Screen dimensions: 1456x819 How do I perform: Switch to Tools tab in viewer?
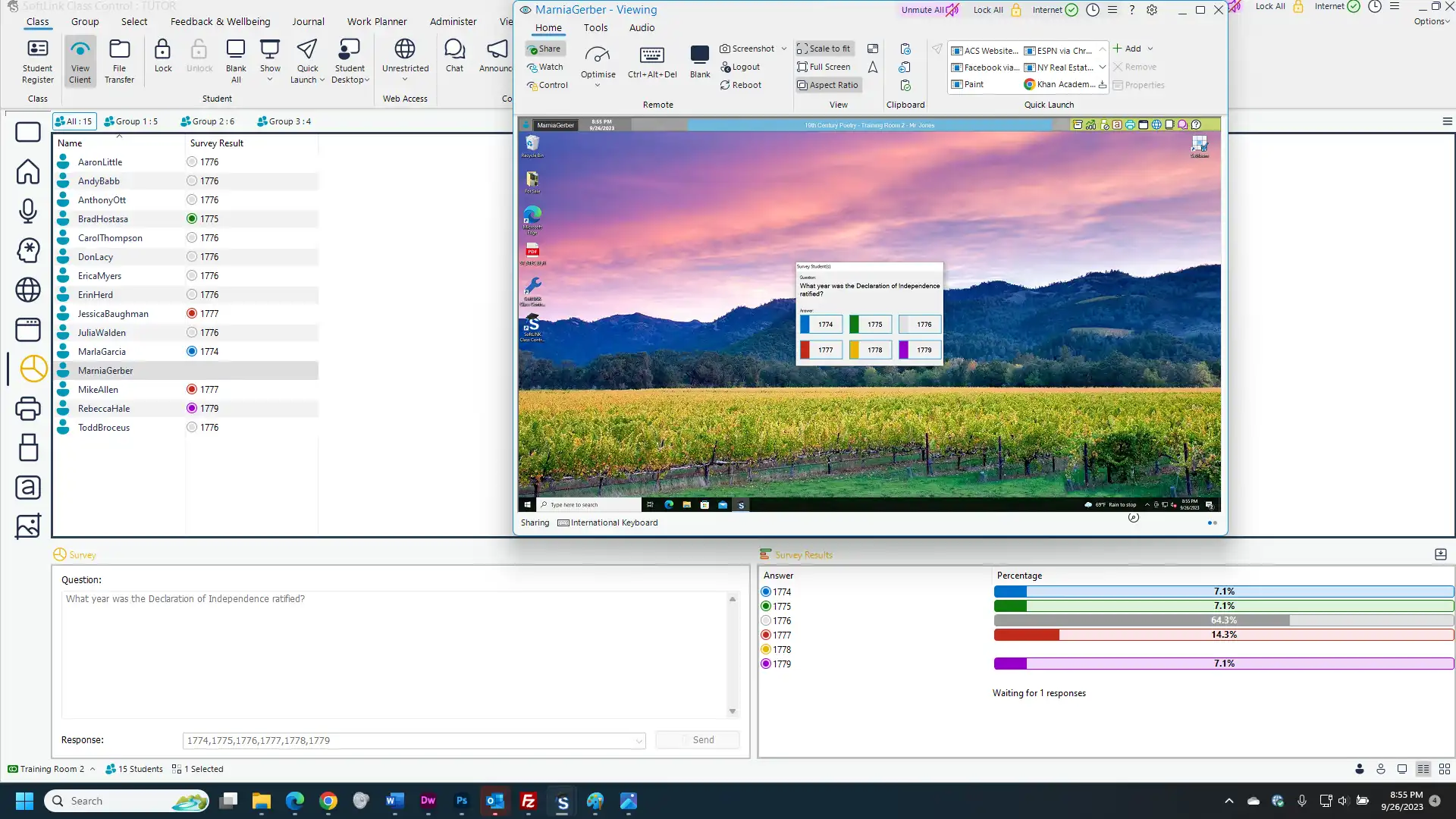point(595,27)
